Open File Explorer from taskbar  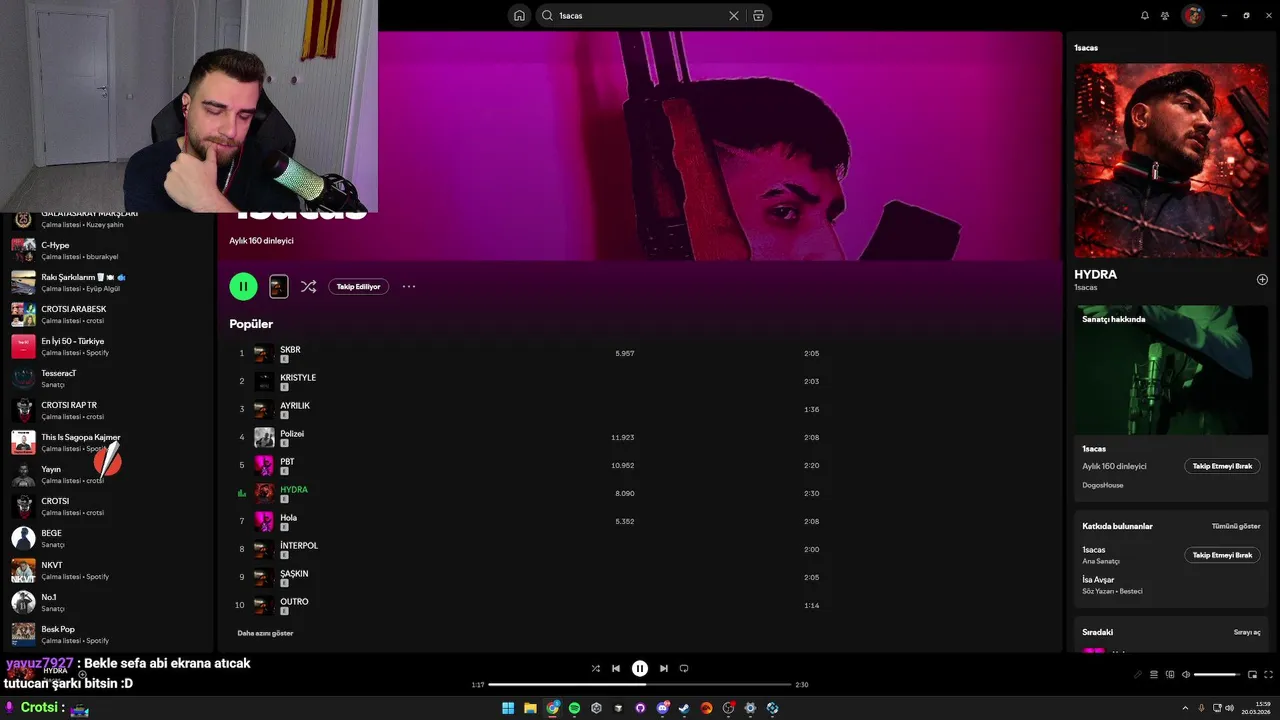pyautogui.click(x=530, y=708)
